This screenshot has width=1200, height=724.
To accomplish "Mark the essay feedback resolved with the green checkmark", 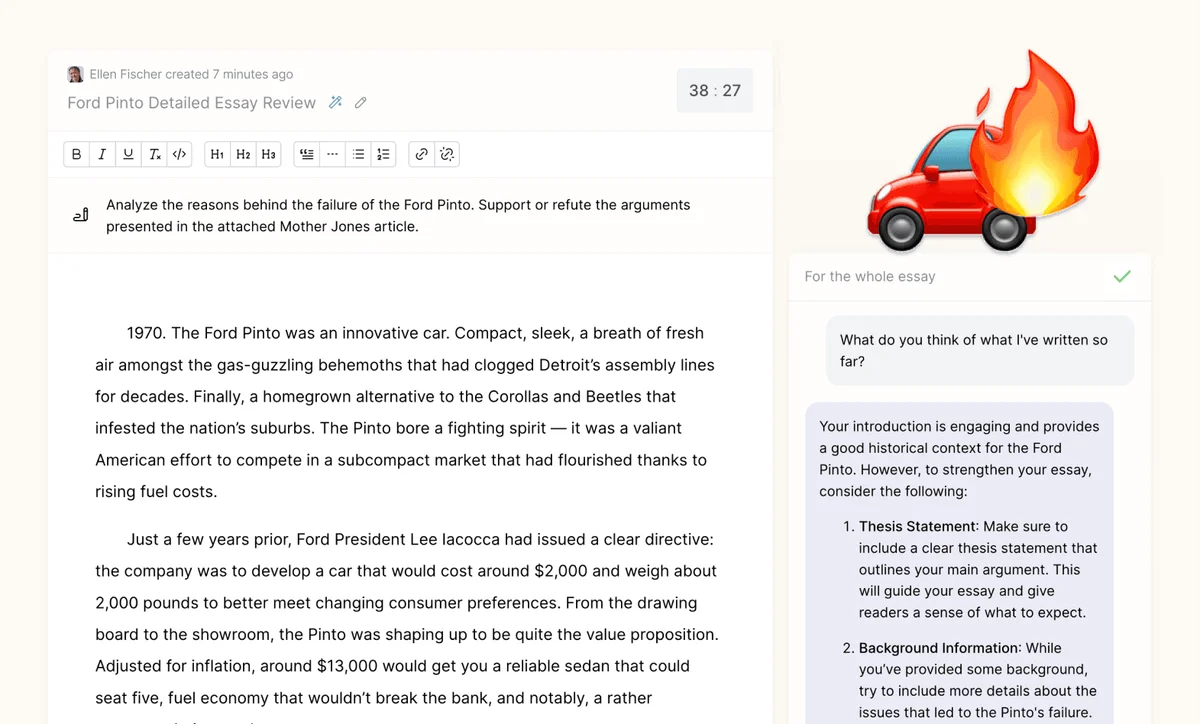I will 1122,276.
